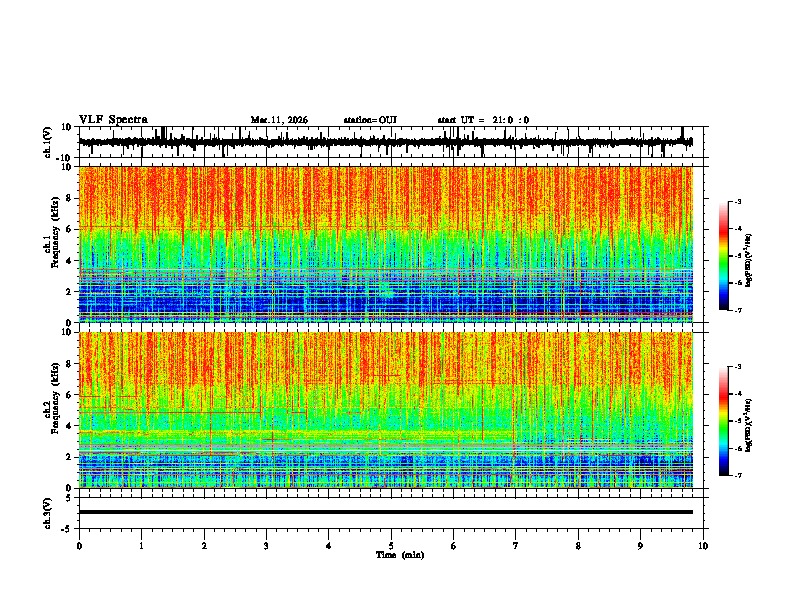Click the date text "Mar.11, 2026"
Screen dimensions: 792x612
click(279, 120)
